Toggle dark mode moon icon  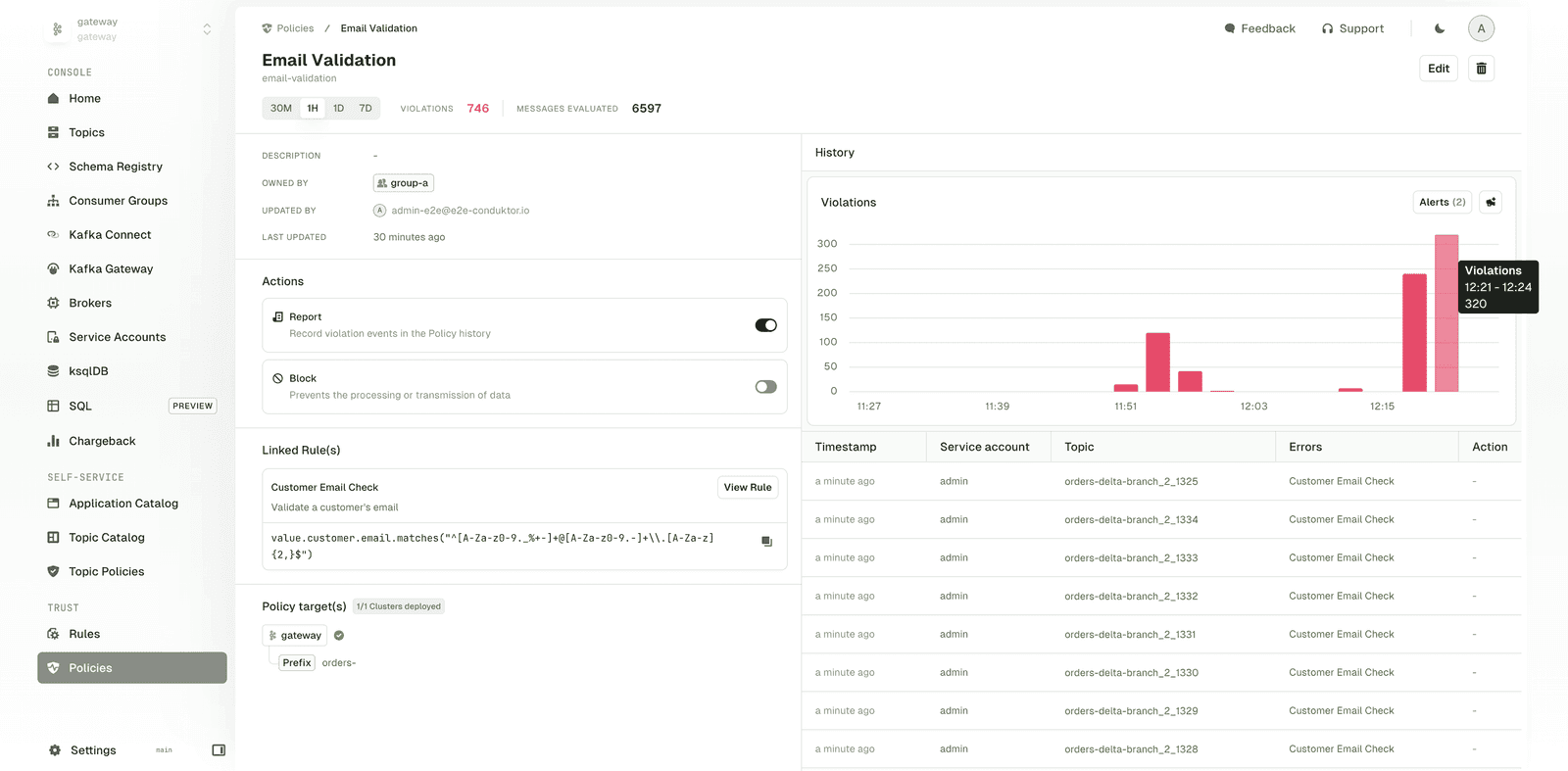1439,28
